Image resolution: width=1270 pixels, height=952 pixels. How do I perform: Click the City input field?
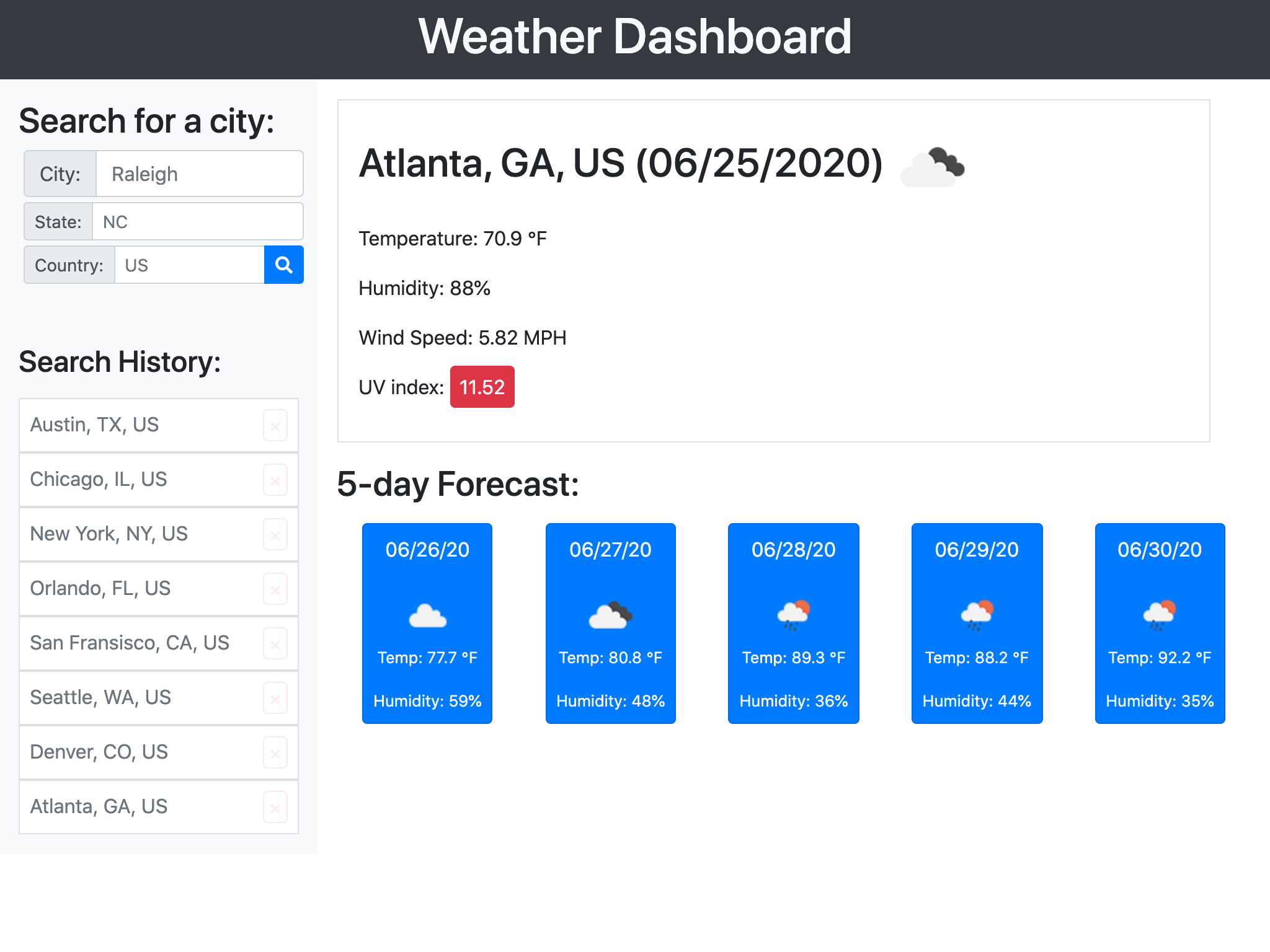point(198,174)
